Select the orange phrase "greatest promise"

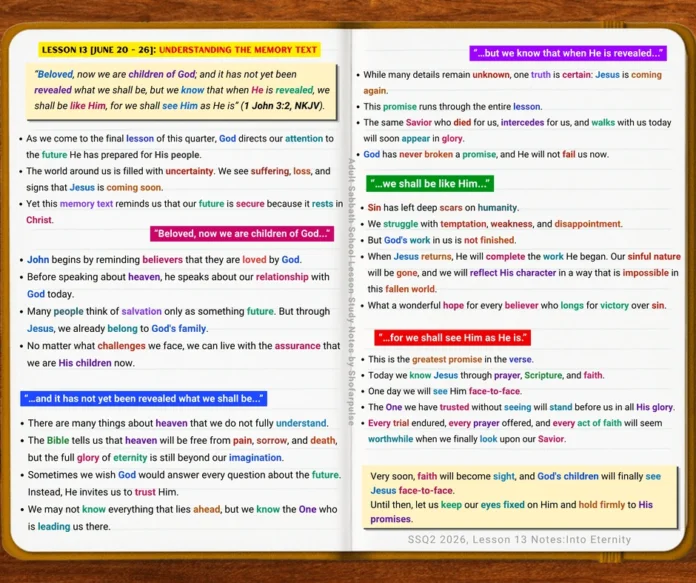(x=447, y=359)
